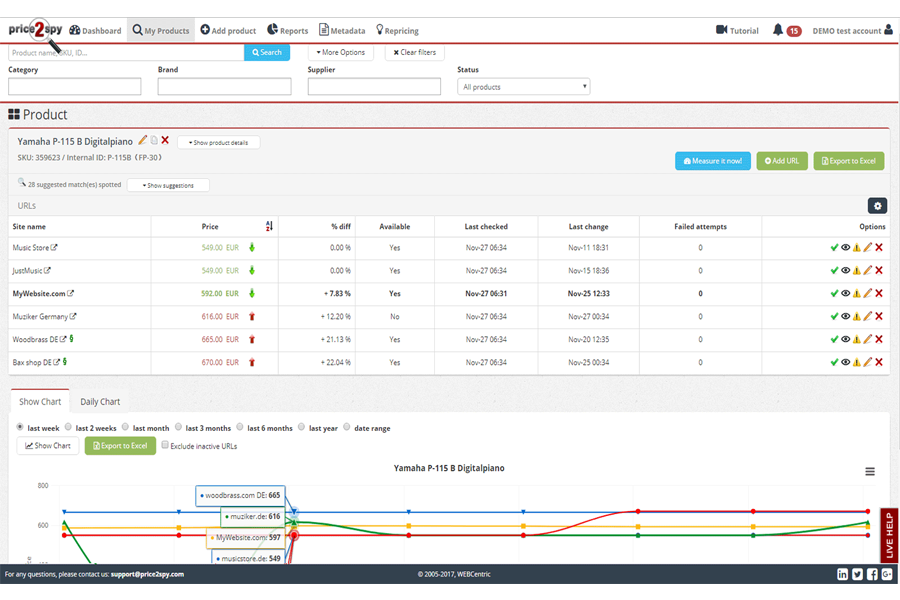
Task: Open the Status 'All products' dropdown
Action: (523, 87)
